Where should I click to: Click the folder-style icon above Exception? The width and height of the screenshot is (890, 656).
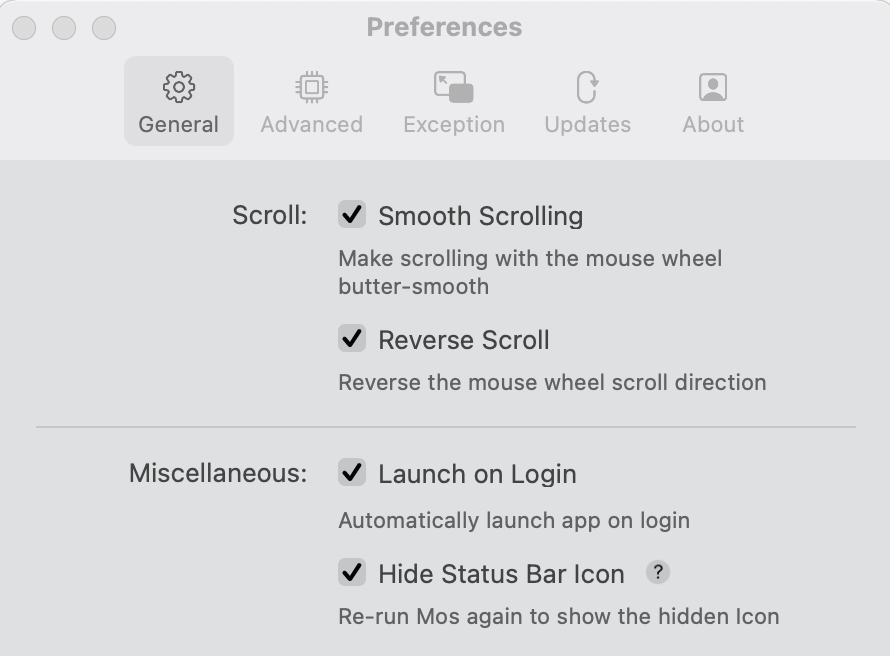[454, 87]
